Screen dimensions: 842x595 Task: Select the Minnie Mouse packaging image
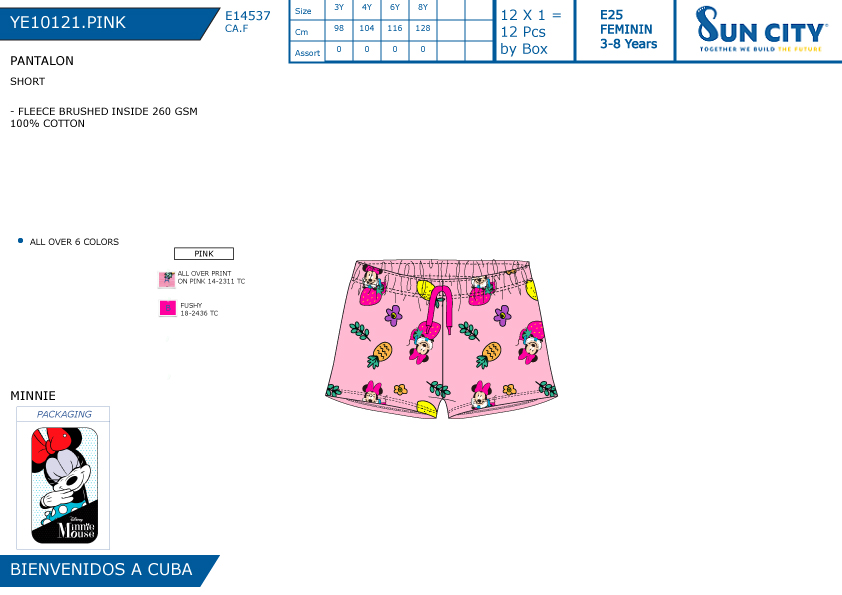pos(64,485)
